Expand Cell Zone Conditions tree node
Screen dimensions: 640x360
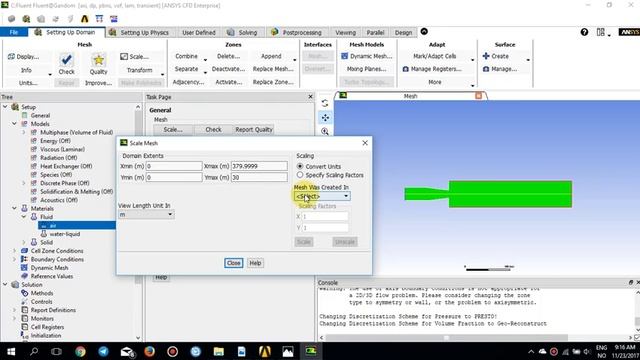coord(14,251)
